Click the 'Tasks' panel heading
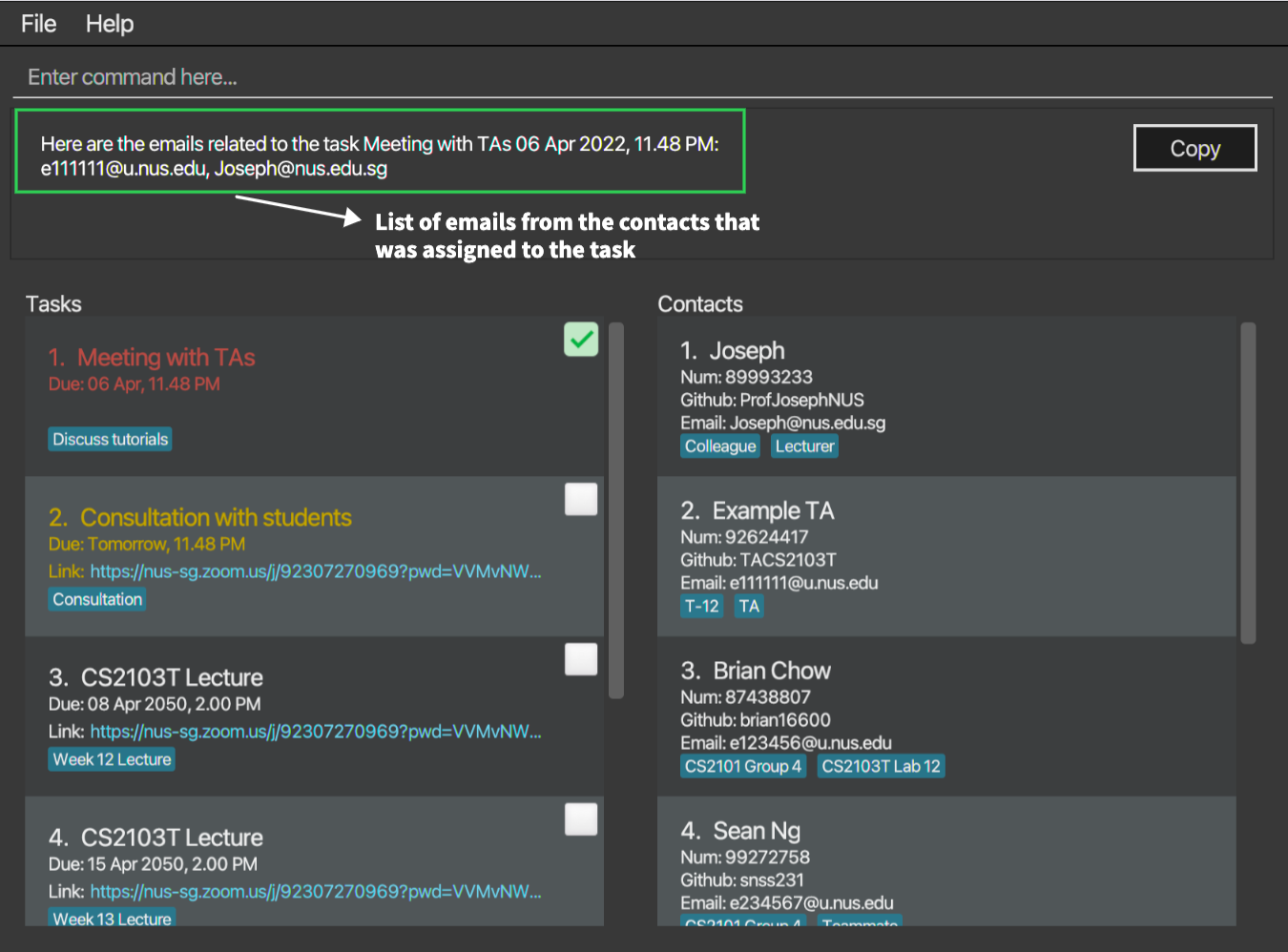1288x952 pixels. 53,304
